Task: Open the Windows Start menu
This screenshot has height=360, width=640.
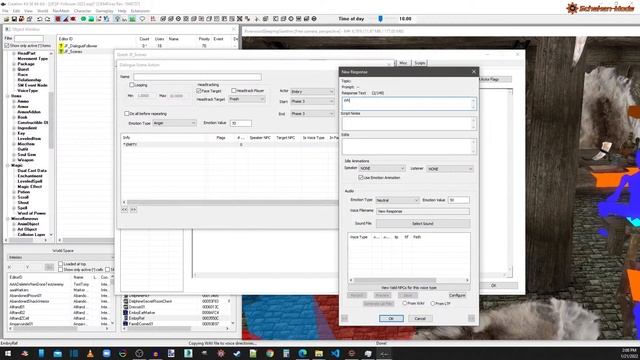Action: [x=8, y=353]
